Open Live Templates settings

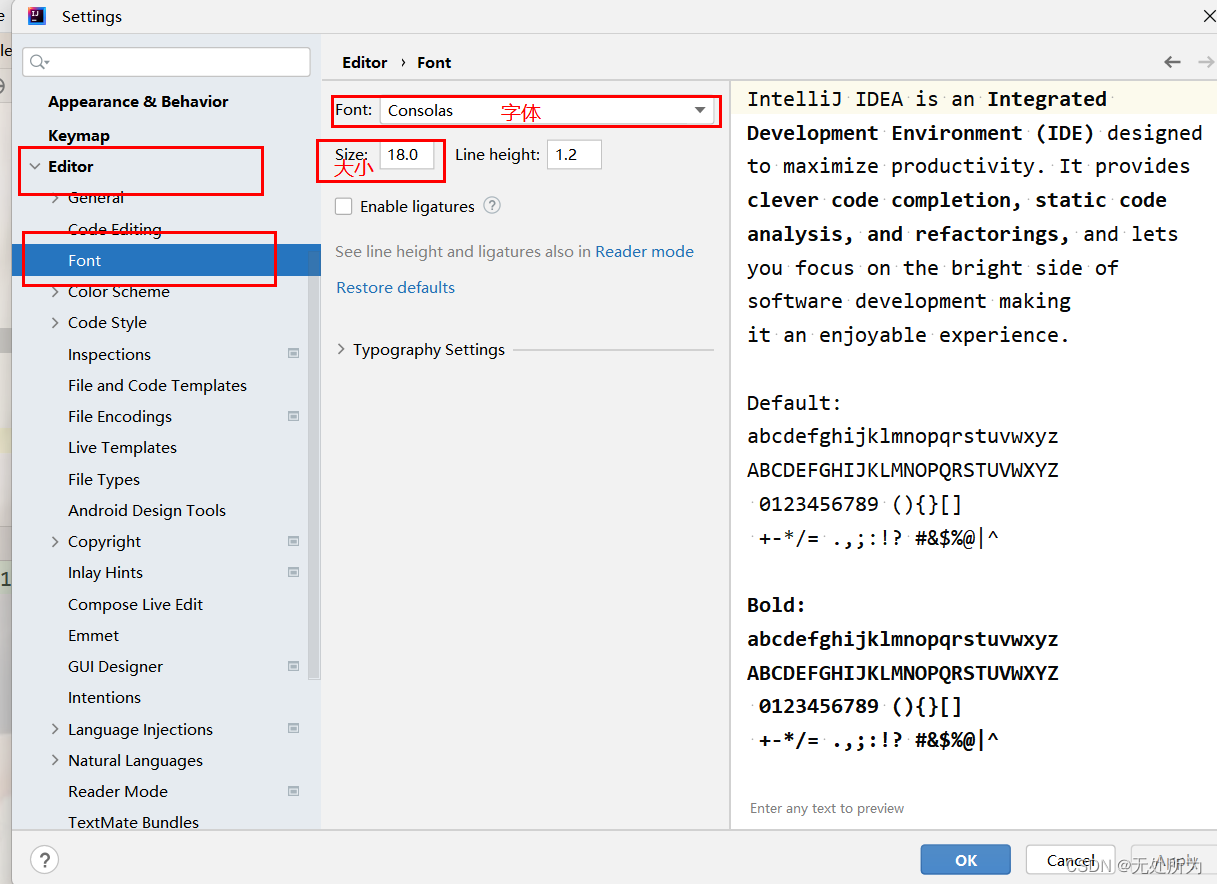pos(122,447)
